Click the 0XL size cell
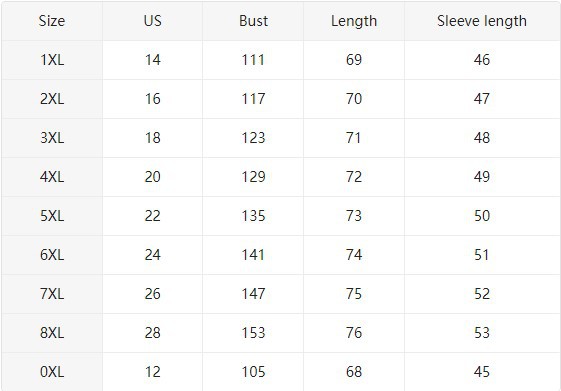Viewport: 561px width, 391px height. [52, 372]
